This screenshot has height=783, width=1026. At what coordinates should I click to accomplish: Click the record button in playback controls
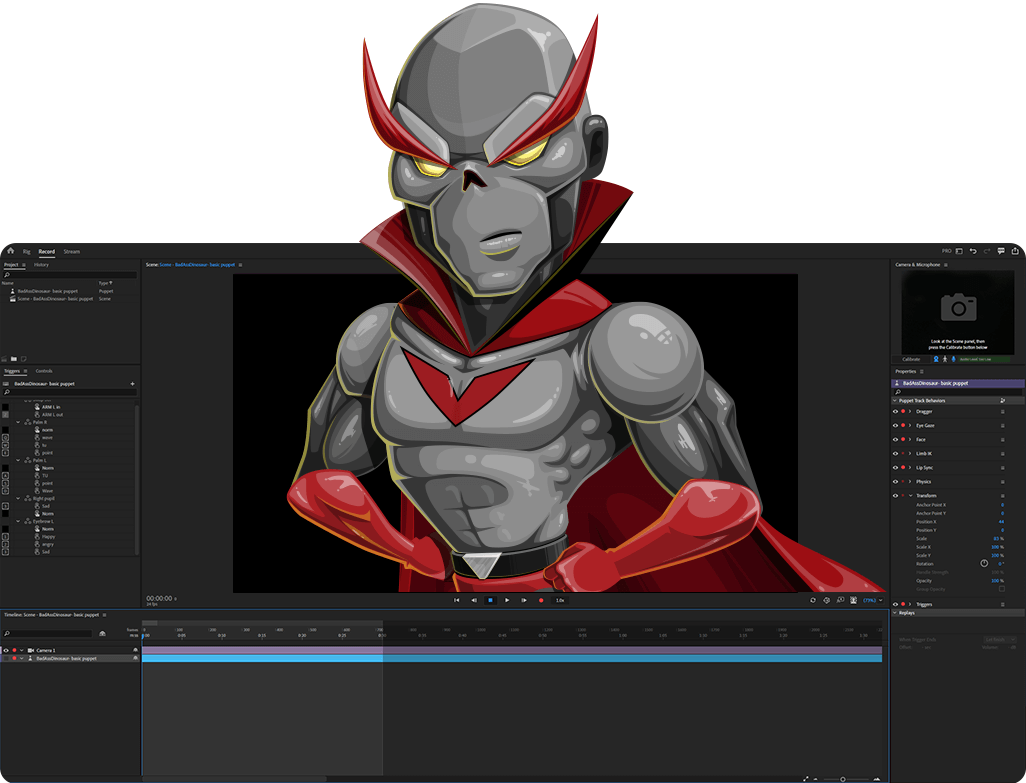click(x=541, y=600)
